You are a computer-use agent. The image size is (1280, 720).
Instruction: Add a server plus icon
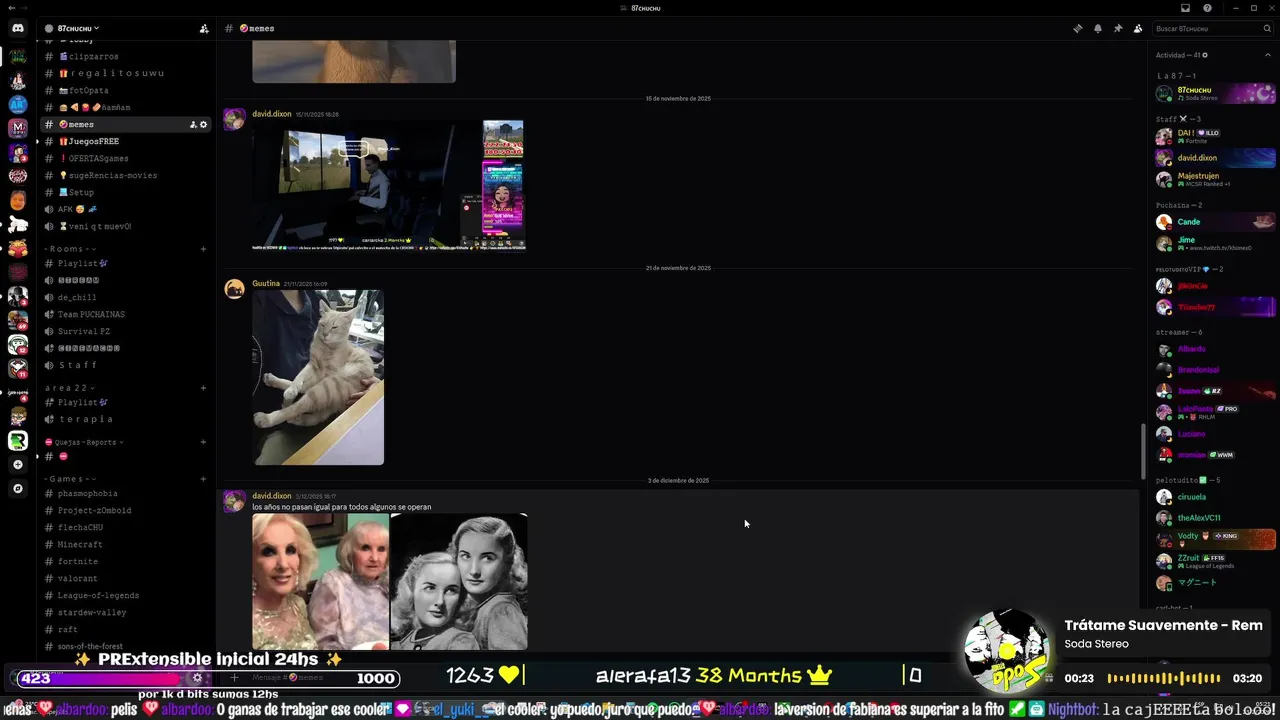[18, 465]
